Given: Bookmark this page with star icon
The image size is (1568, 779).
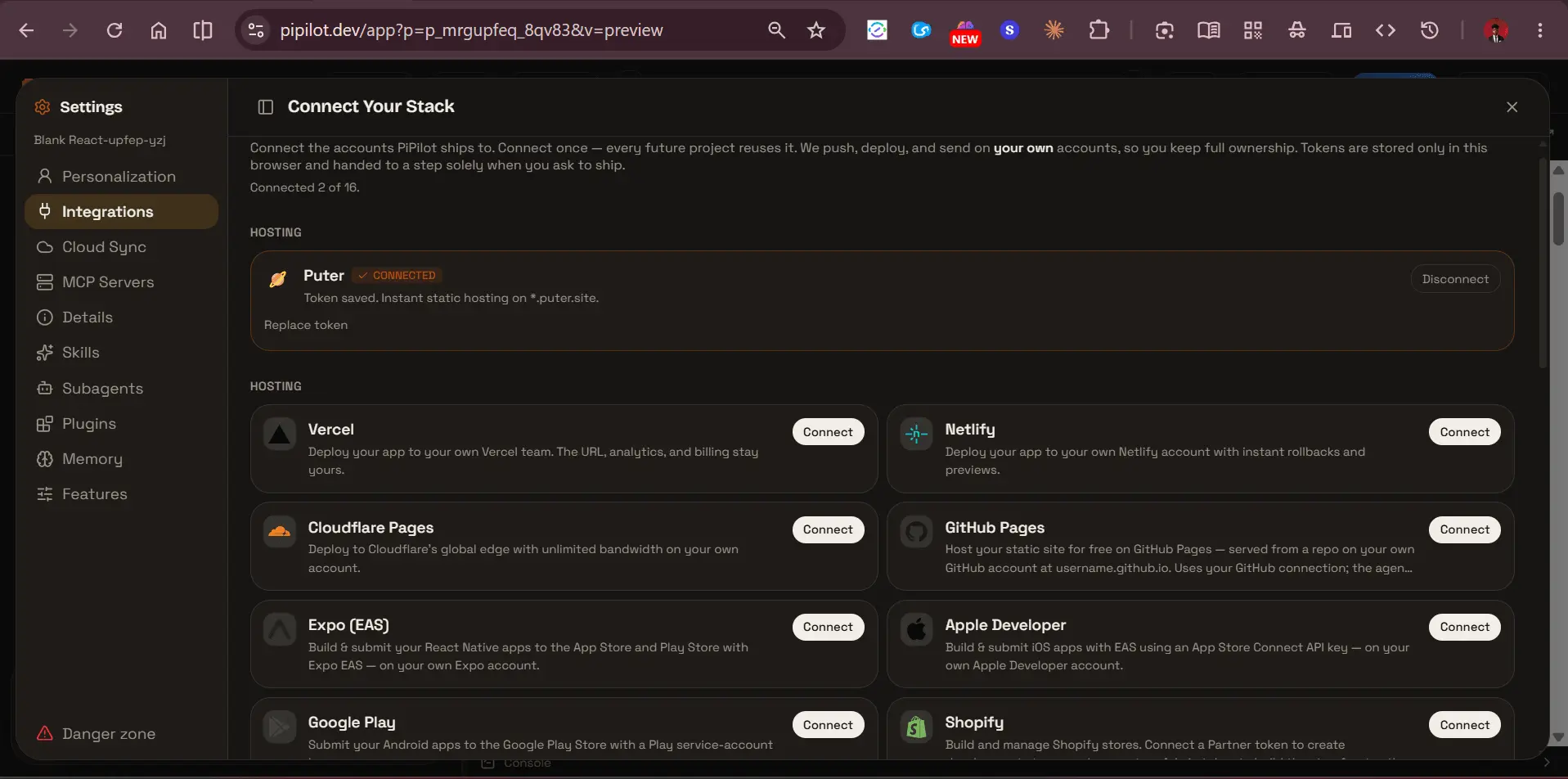Looking at the screenshot, I should point(816,30).
